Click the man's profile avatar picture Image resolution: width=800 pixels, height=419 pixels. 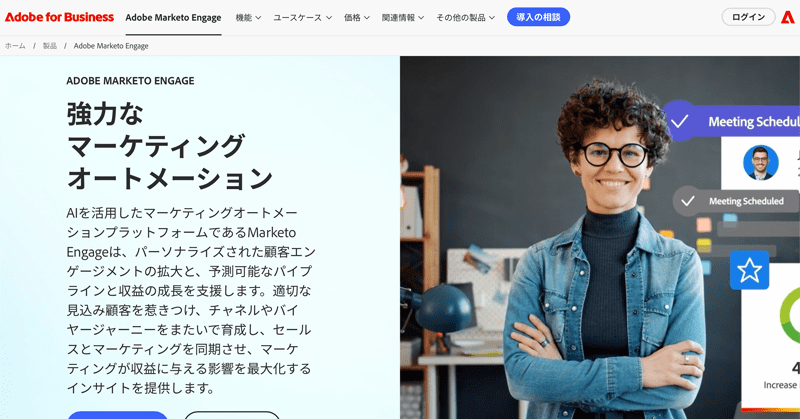(760, 162)
